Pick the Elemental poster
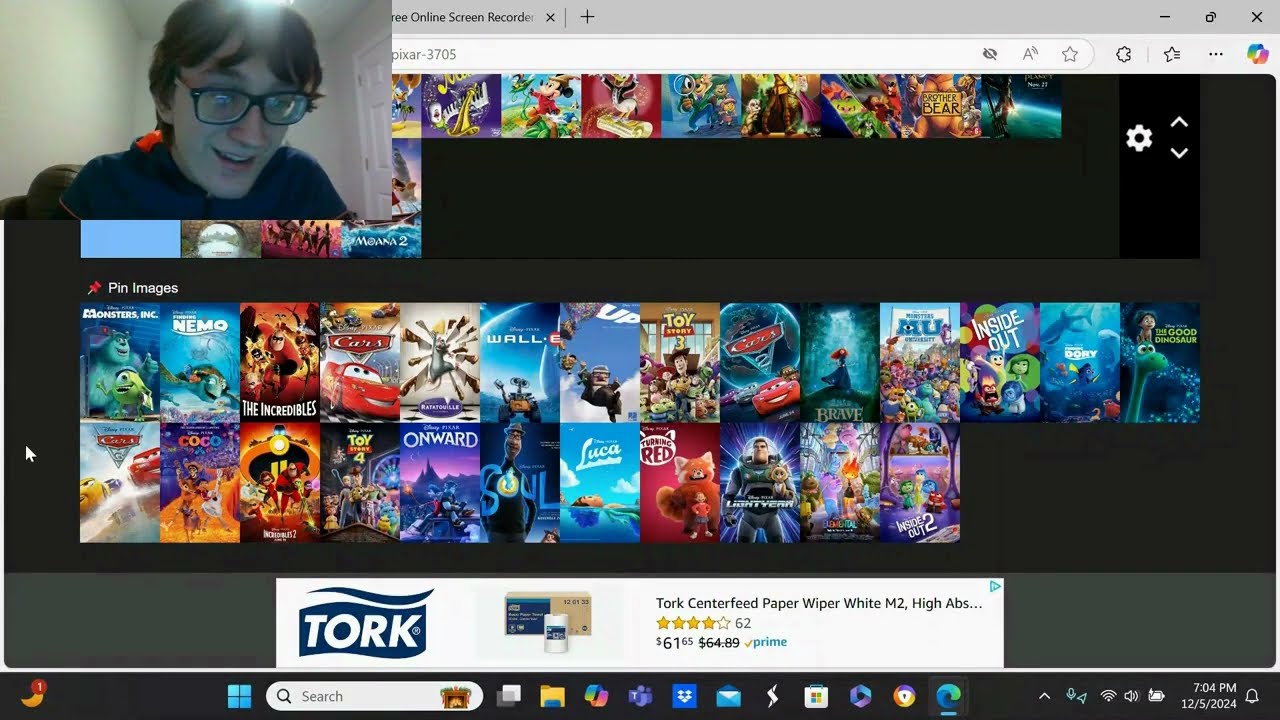 tap(840, 483)
